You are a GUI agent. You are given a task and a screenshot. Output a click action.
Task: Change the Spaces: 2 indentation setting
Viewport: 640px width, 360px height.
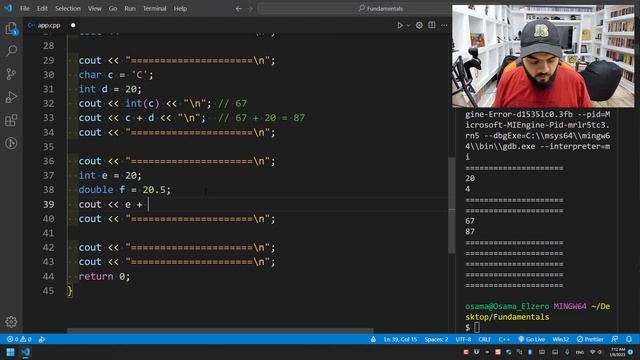pyautogui.click(x=436, y=340)
